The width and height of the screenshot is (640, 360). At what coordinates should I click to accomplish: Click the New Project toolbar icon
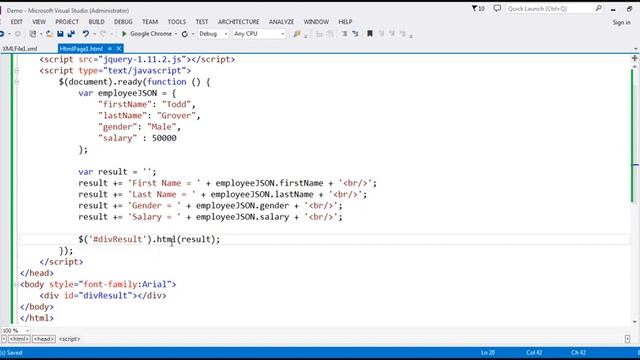coord(33,34)
